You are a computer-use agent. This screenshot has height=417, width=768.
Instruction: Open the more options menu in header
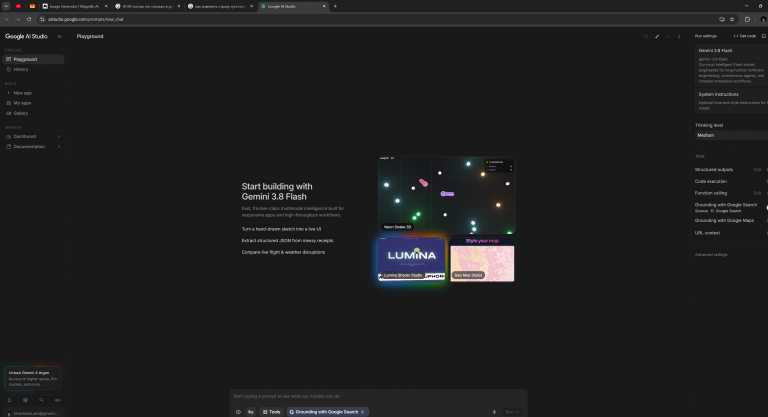[x=679, y=36]
